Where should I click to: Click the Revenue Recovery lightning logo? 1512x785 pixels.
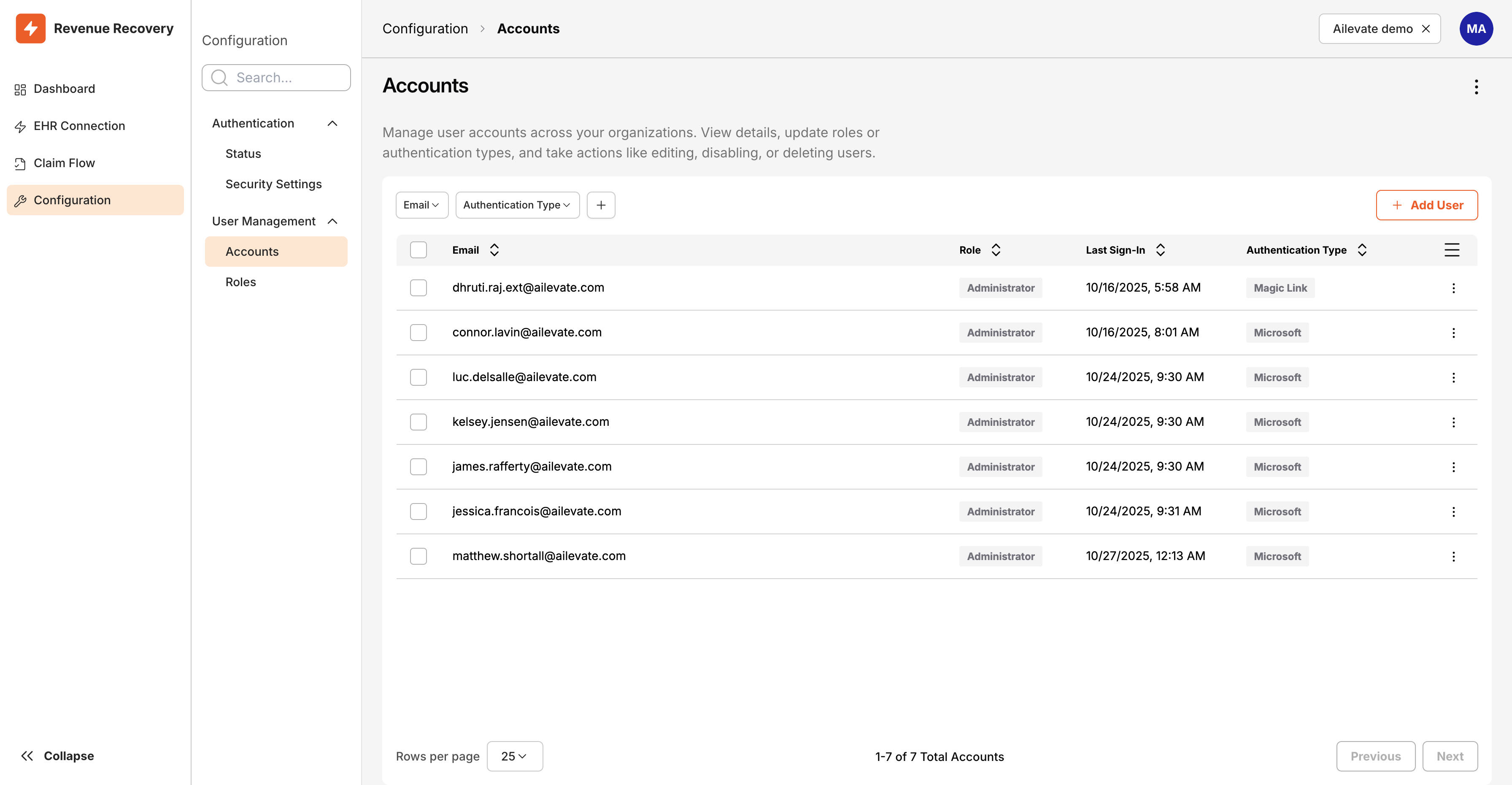(x=30, y=27)
